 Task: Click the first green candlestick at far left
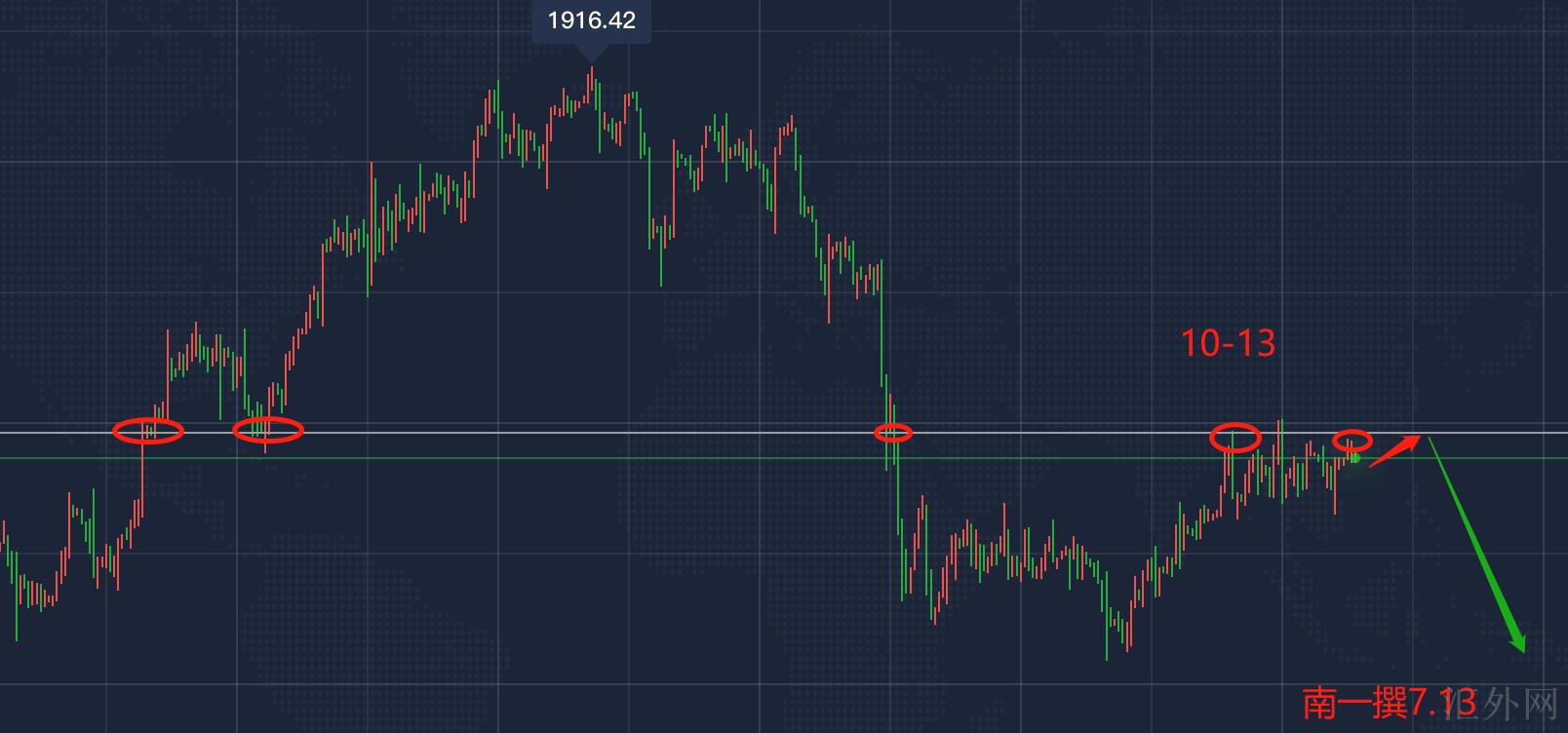pos(18,595)
